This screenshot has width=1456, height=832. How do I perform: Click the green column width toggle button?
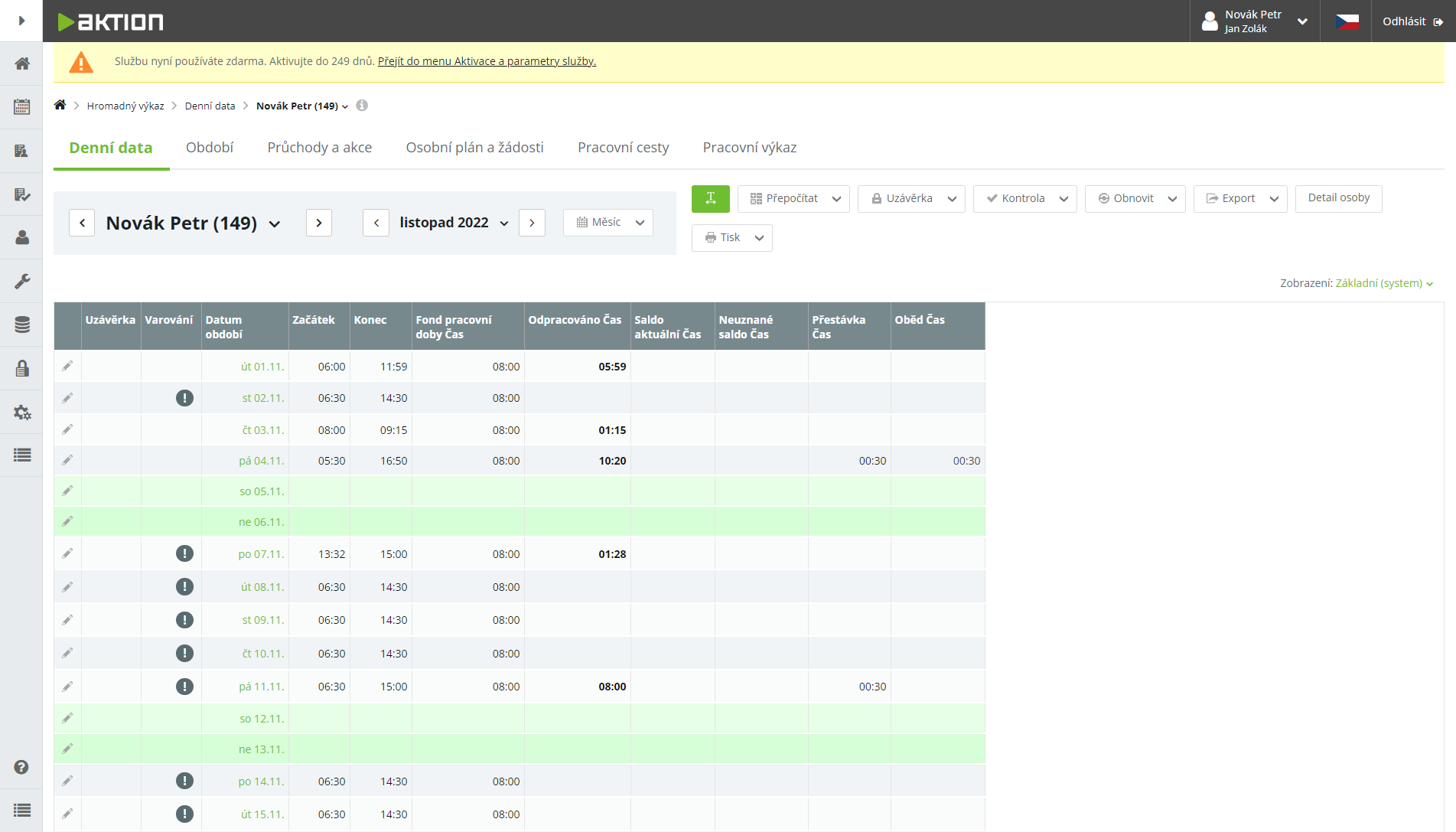tap(710, 199)
